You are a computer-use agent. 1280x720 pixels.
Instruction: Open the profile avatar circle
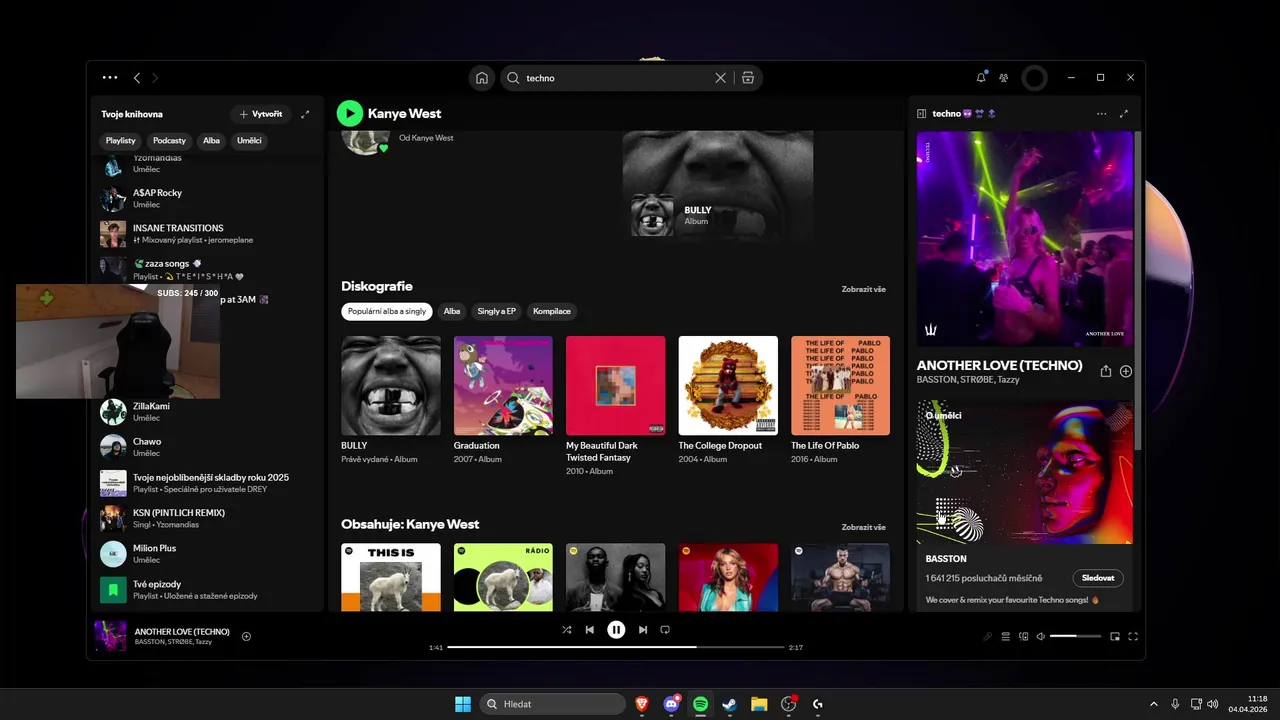(1035, 78)
